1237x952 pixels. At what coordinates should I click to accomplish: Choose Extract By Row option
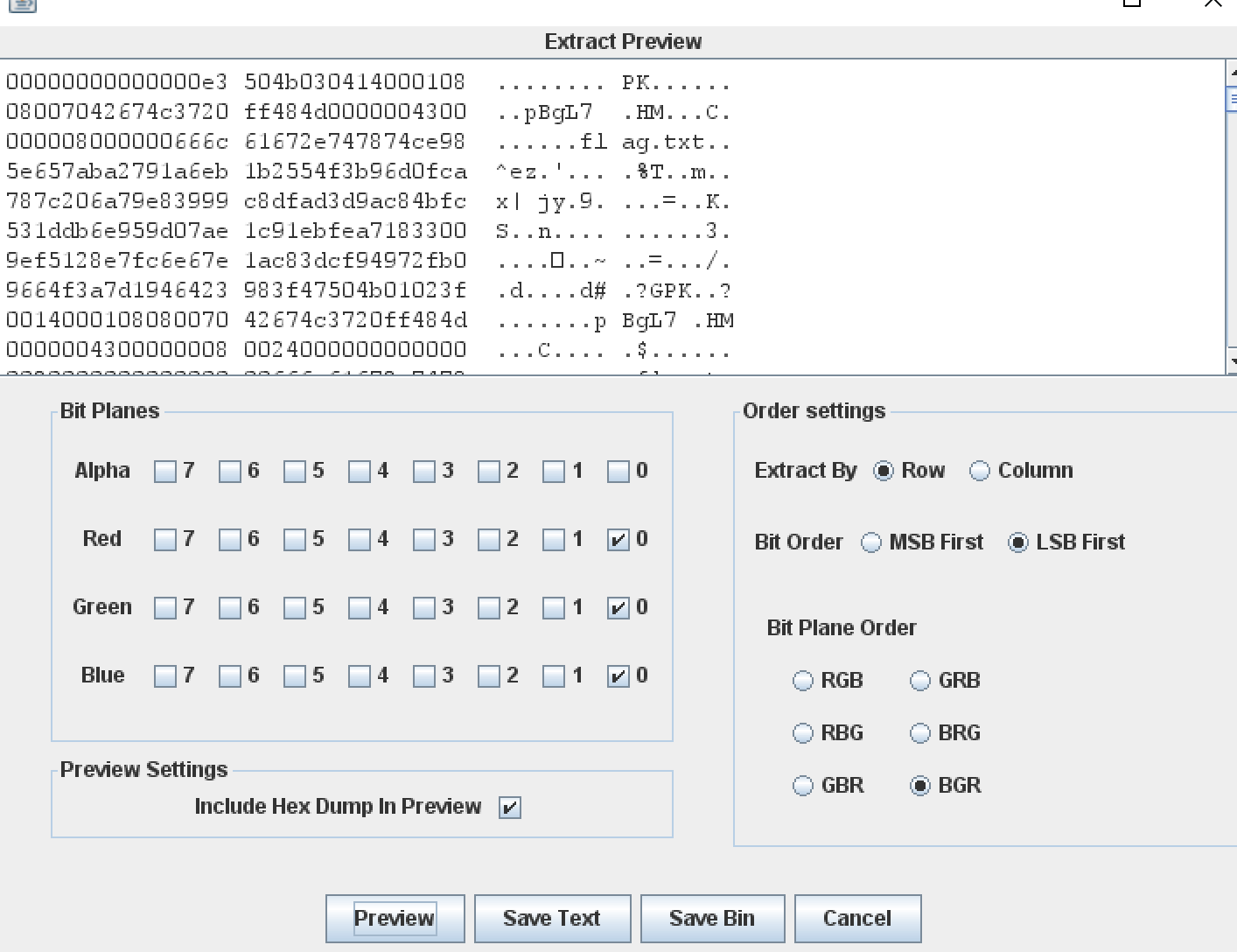(884, 471)
